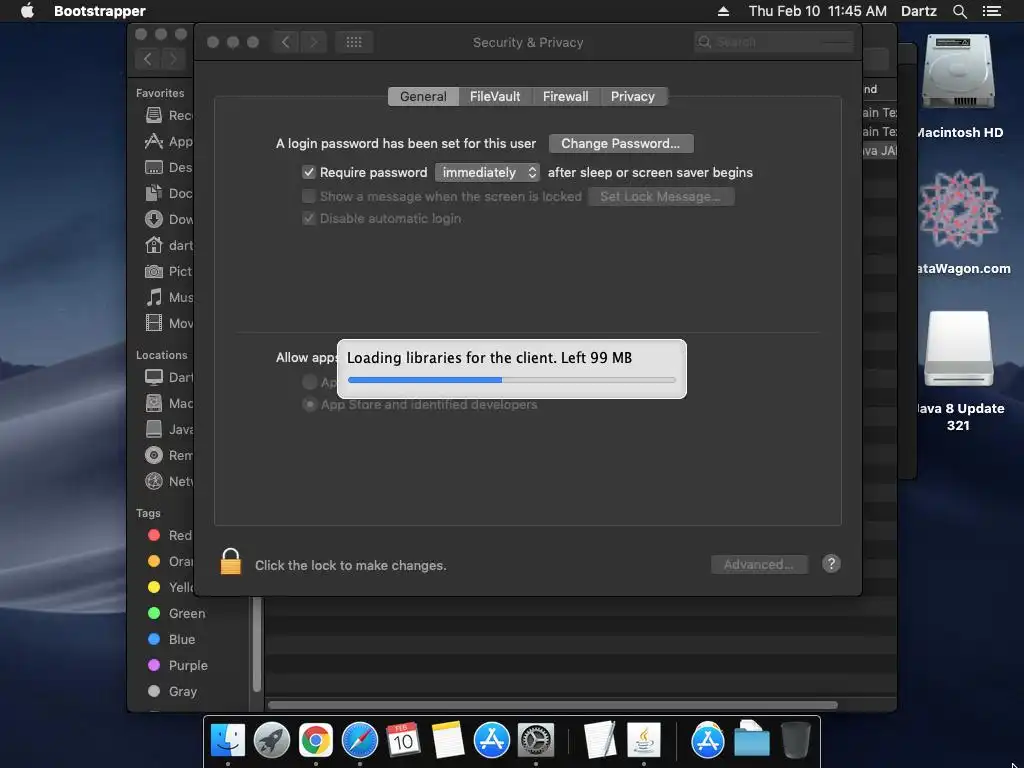The image size is (1024, 768).
Task: Select the Blue tag in Finder
Action: coord(171,639)
